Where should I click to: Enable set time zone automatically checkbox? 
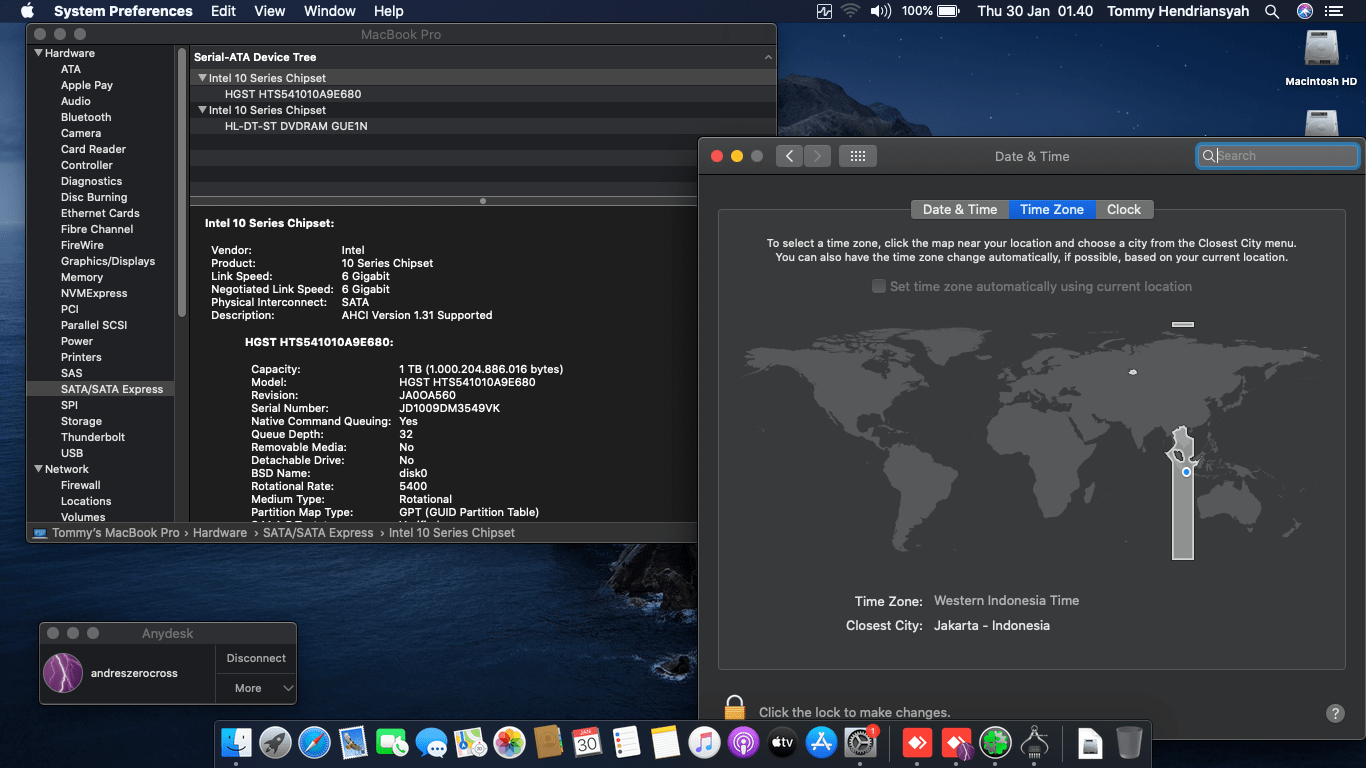click(x=879, y=286)
